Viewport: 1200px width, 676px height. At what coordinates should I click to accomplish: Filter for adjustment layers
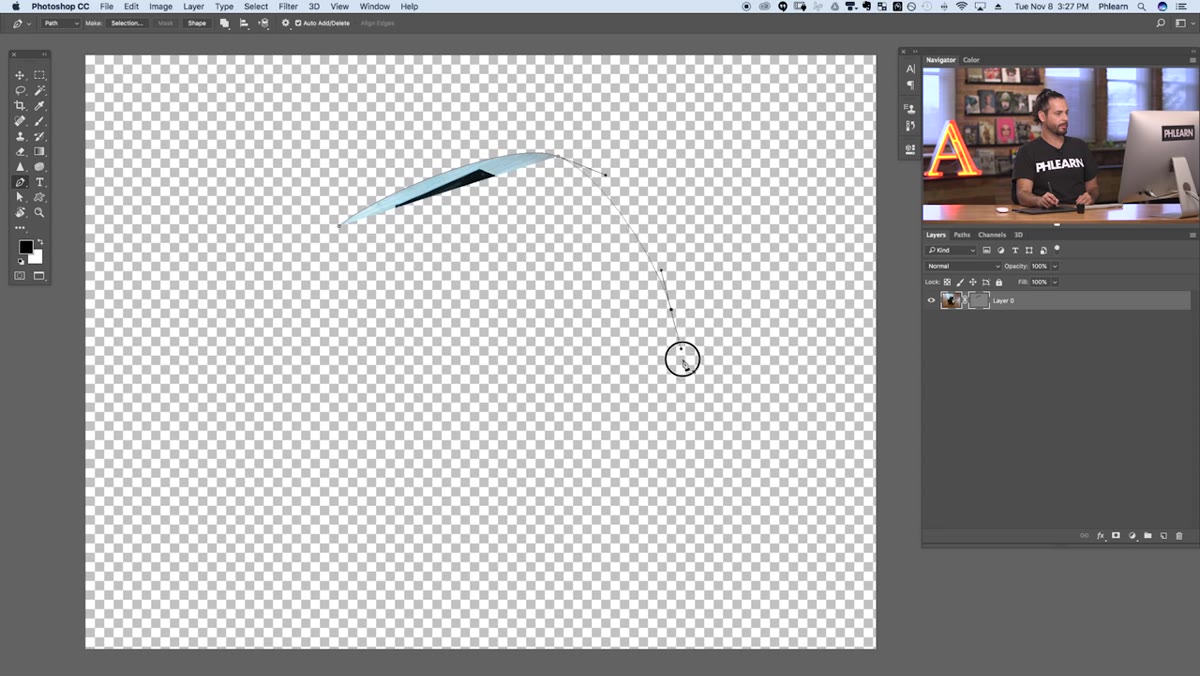[1001, 250]
